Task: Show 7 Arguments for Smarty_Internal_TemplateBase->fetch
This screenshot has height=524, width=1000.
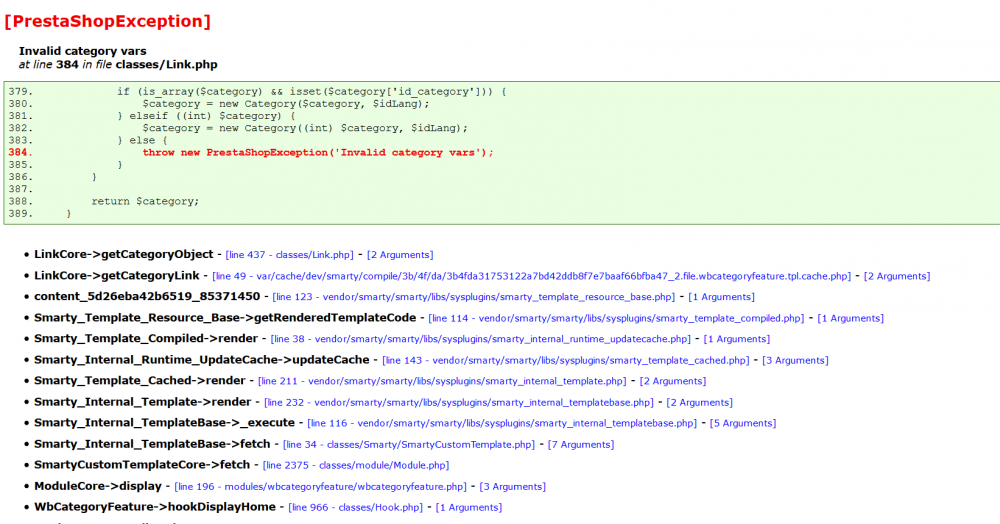Action: point(581,444)
